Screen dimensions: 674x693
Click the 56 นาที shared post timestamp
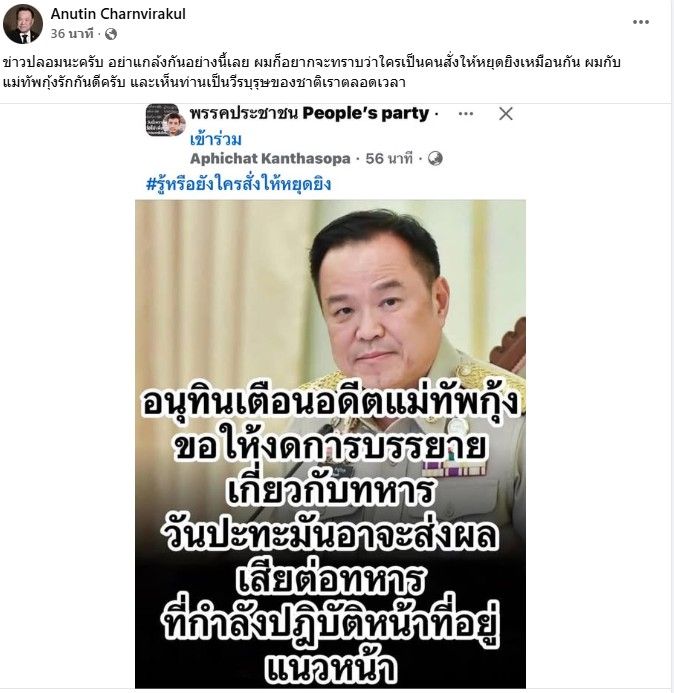(389, 158)
